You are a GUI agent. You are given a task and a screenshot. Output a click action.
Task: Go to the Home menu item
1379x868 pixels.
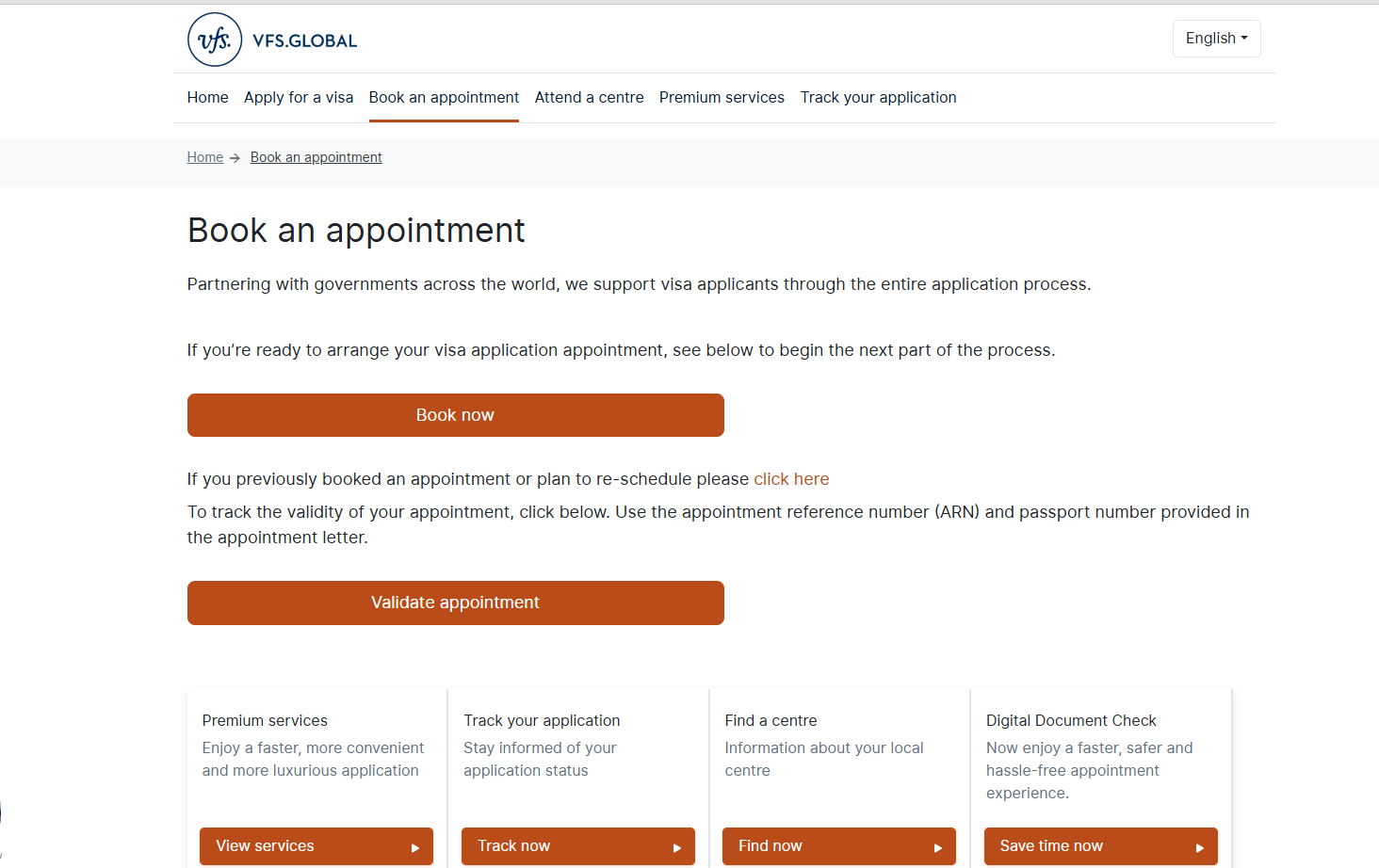point(207,97)
